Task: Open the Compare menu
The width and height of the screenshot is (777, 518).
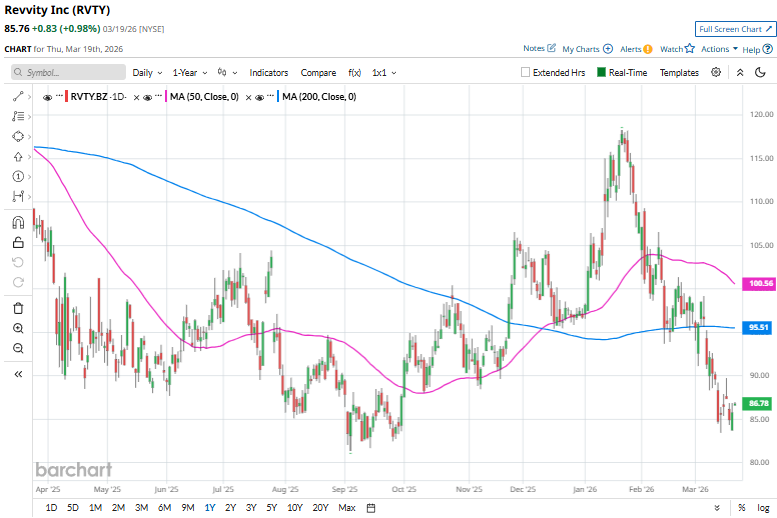Action: coord(318,73)
